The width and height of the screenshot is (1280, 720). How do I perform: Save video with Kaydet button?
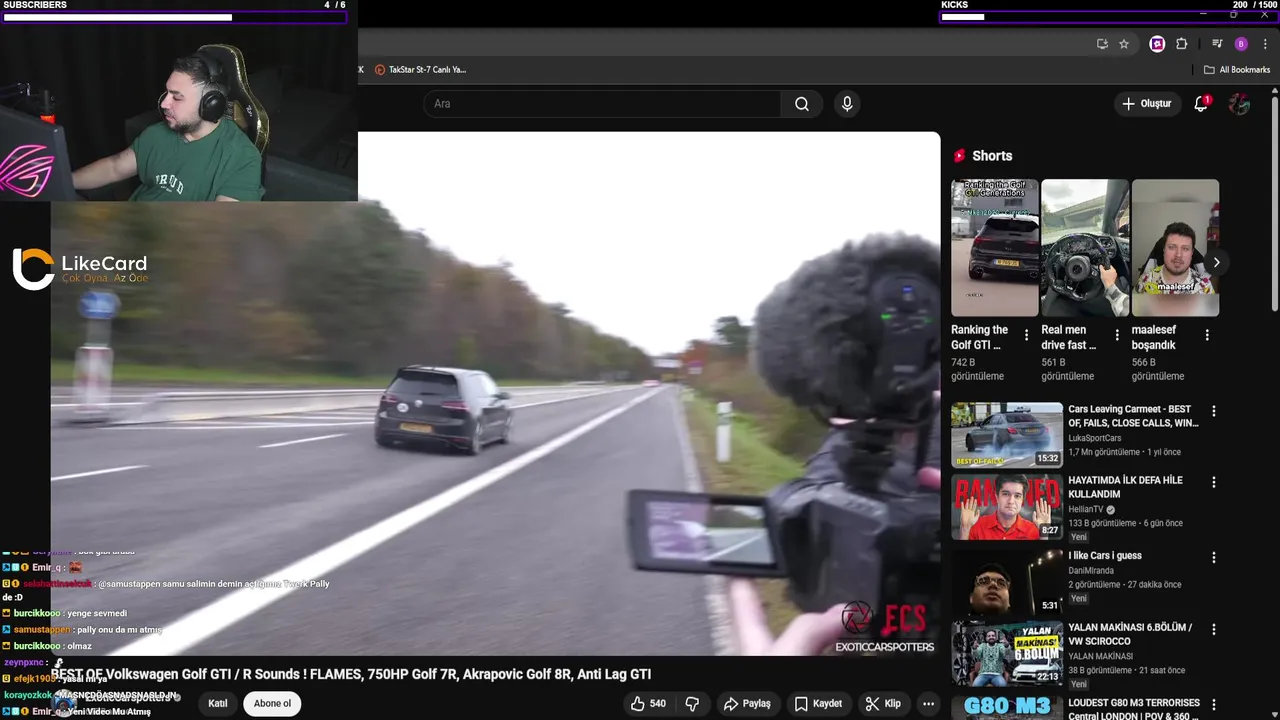(818, 704)
